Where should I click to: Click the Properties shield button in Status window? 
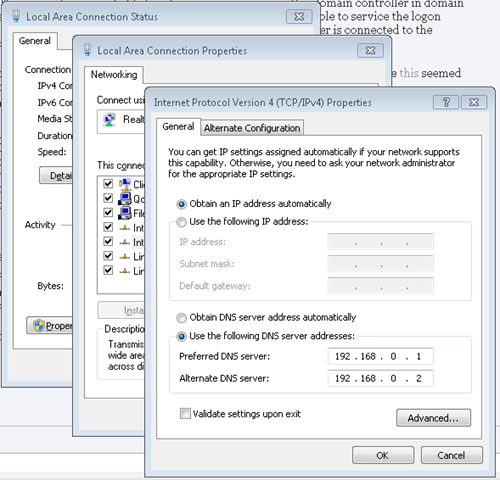[x=50, y=326]
